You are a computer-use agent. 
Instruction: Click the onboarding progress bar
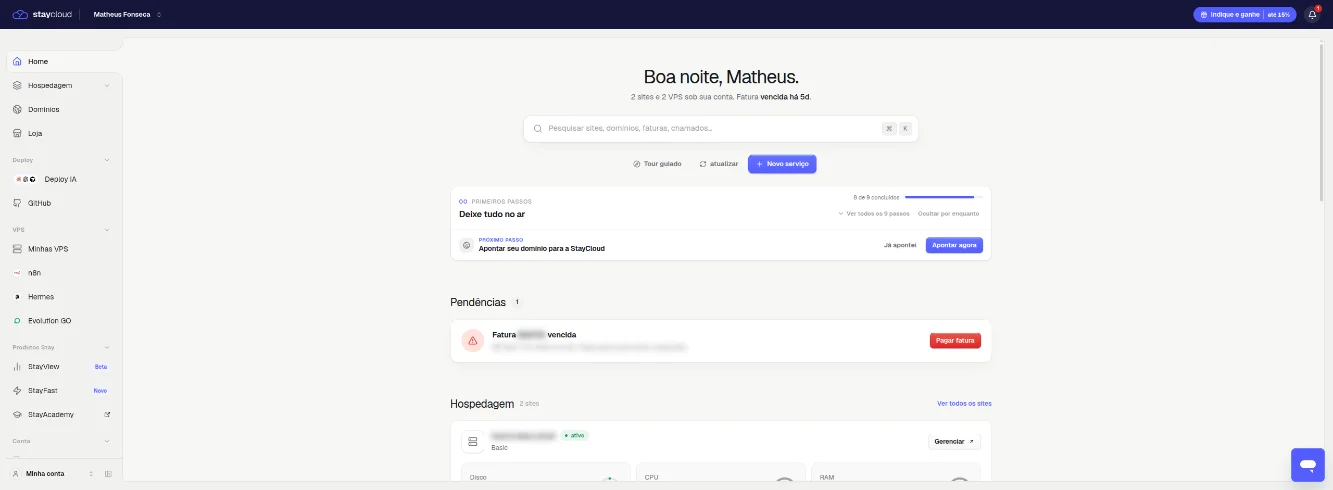click(944, 198)
